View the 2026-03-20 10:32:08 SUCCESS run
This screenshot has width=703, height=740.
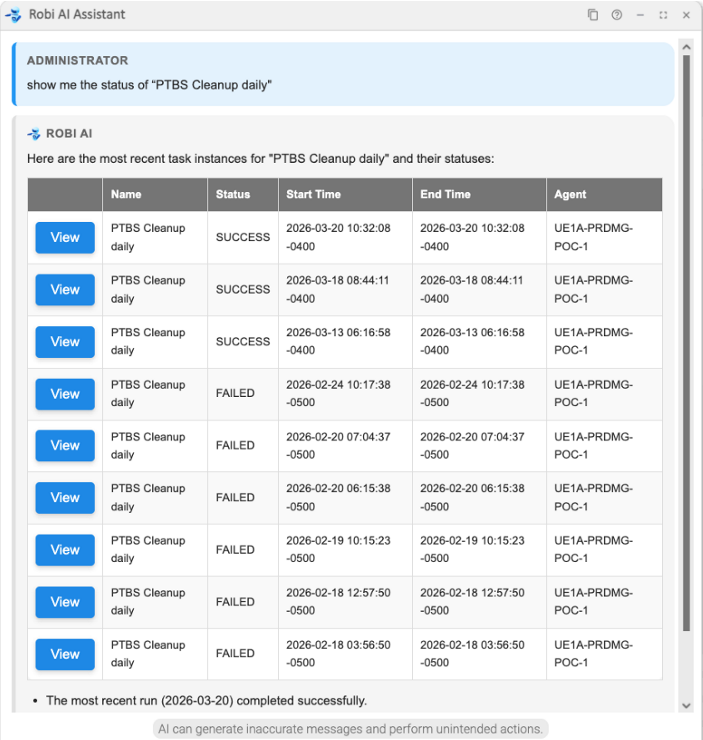(65, 238)
